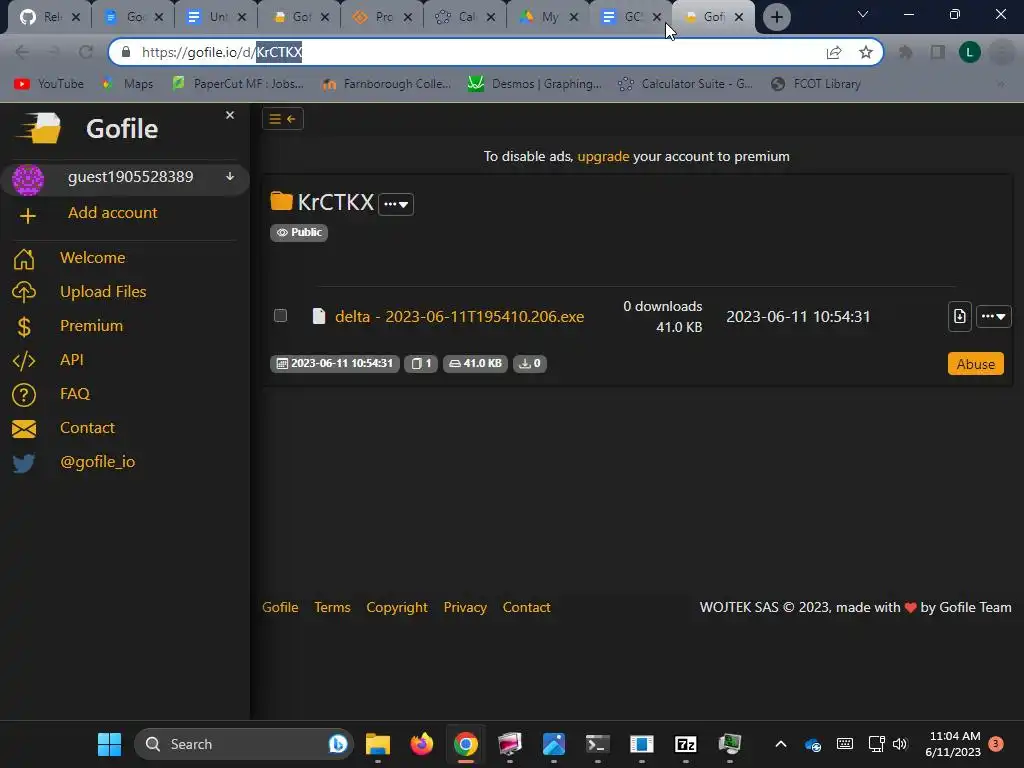Open the FCOT Library bookmark
Screen dimensions: 1024x768
coord(816,84)
